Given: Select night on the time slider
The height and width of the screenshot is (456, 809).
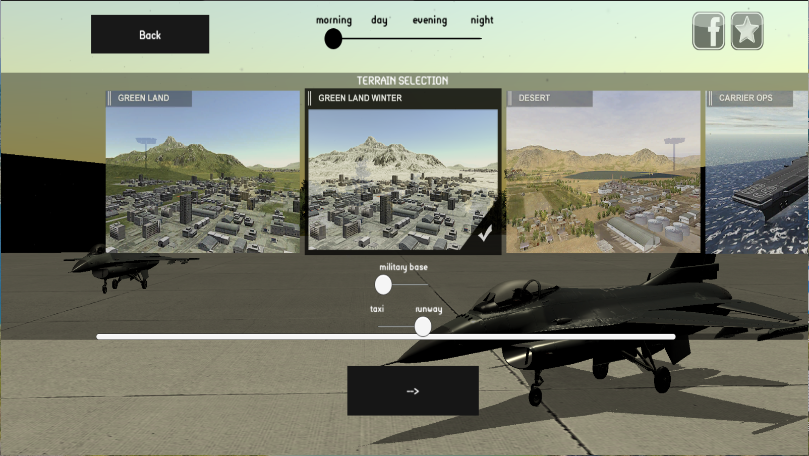Looking at the screenshot, I should 481,38.
